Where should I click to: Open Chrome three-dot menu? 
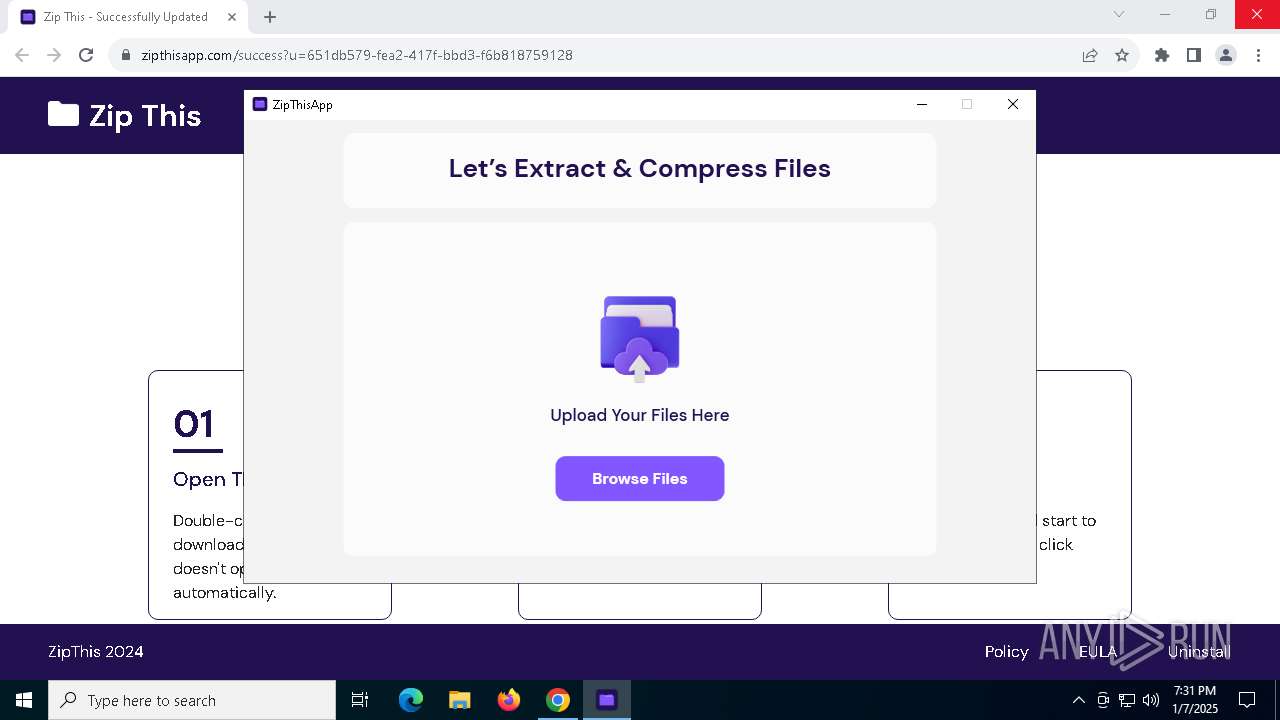pos(1258,55)
